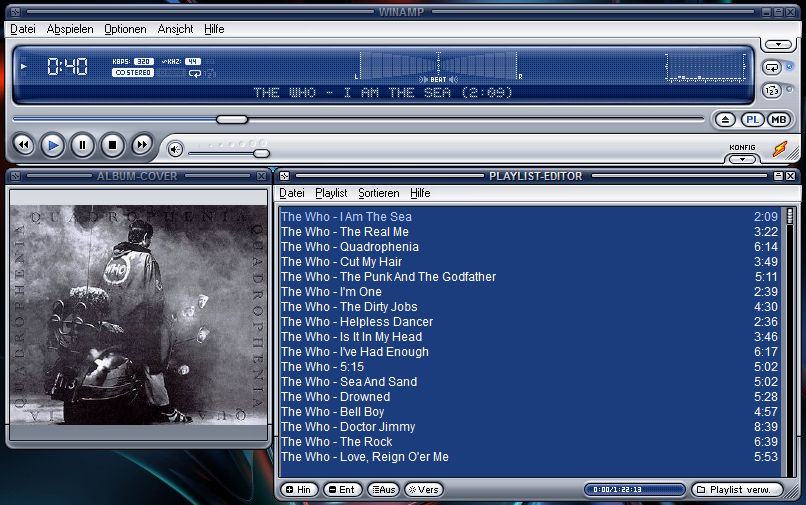Viewport: 806px width, 505px height.
Task: Click the scrolling song title text
Action: 383,93
